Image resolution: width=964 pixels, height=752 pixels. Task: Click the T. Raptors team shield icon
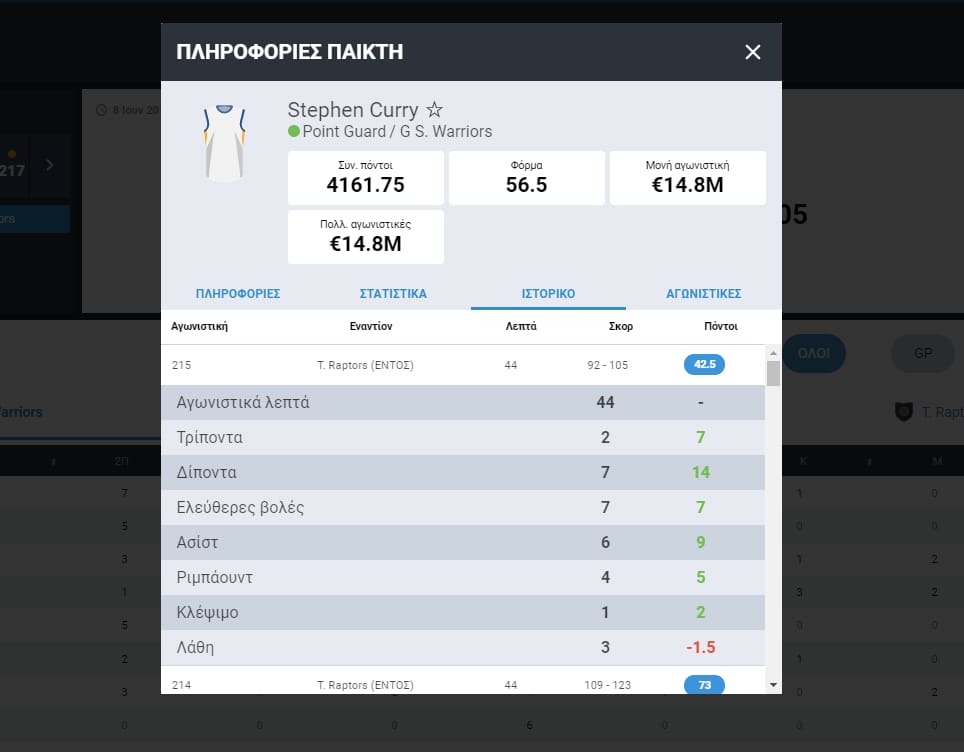pyautogui.click(x=903, y=412)
